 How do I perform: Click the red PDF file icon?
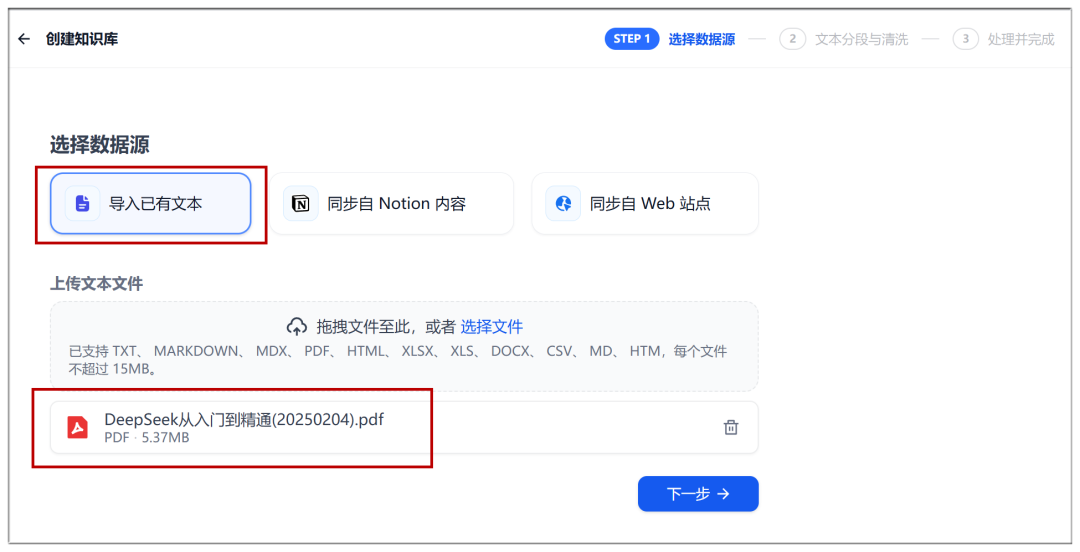coord(78,427)
